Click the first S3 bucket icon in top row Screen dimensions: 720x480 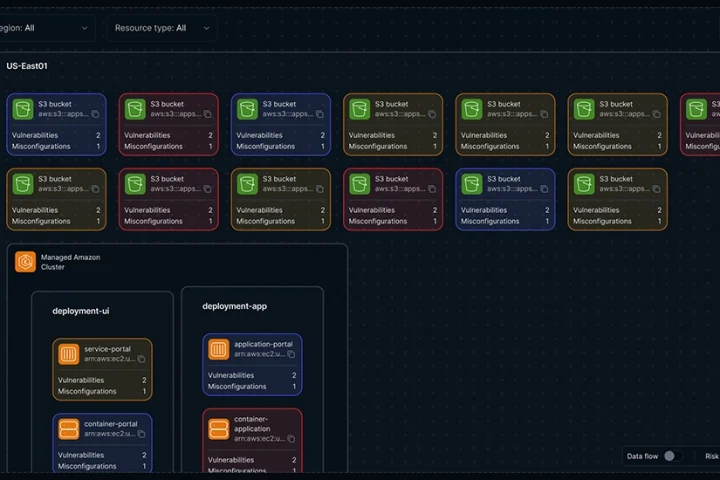coord(22,109)
